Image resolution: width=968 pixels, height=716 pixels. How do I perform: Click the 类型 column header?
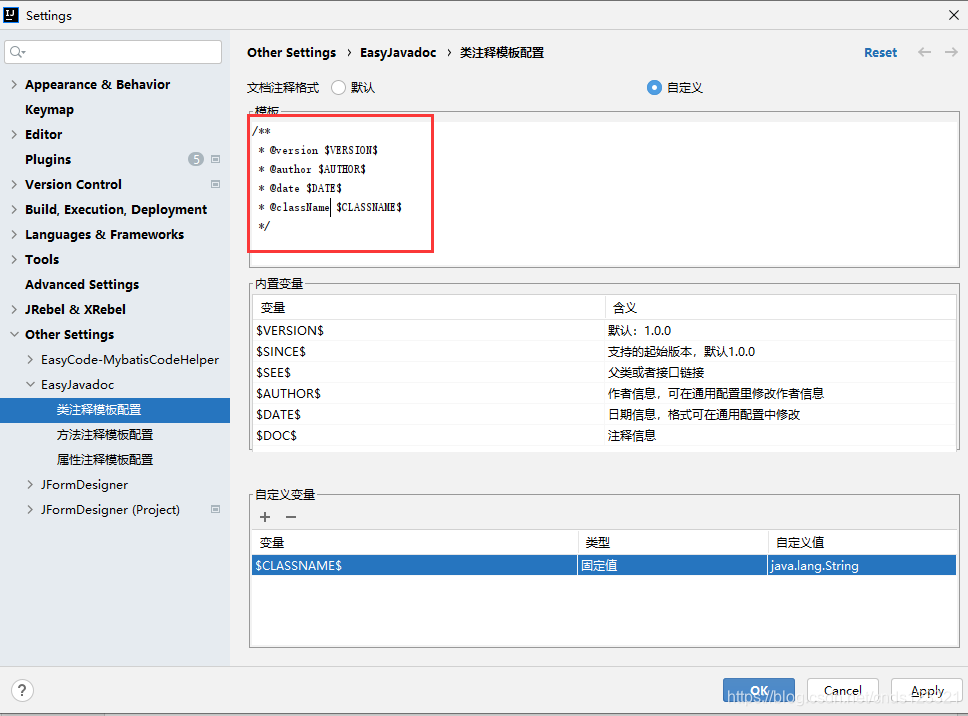pos(673,542)
